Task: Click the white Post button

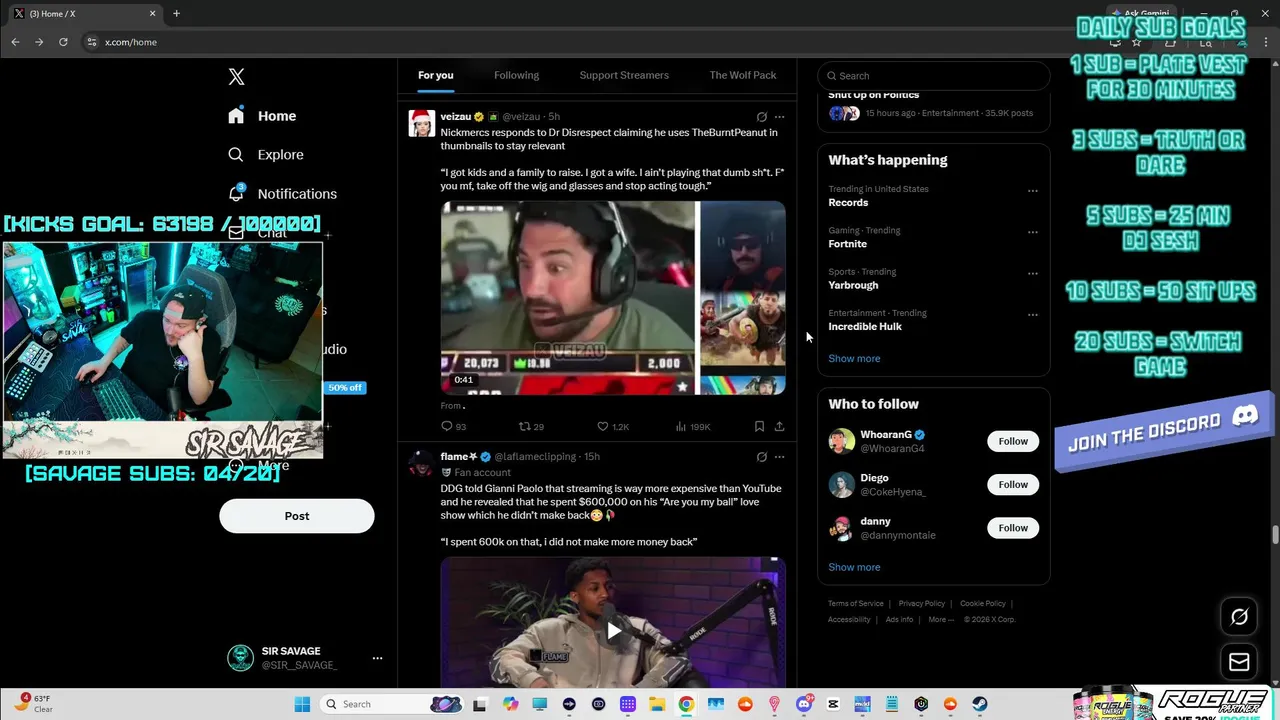Action: 297,516
